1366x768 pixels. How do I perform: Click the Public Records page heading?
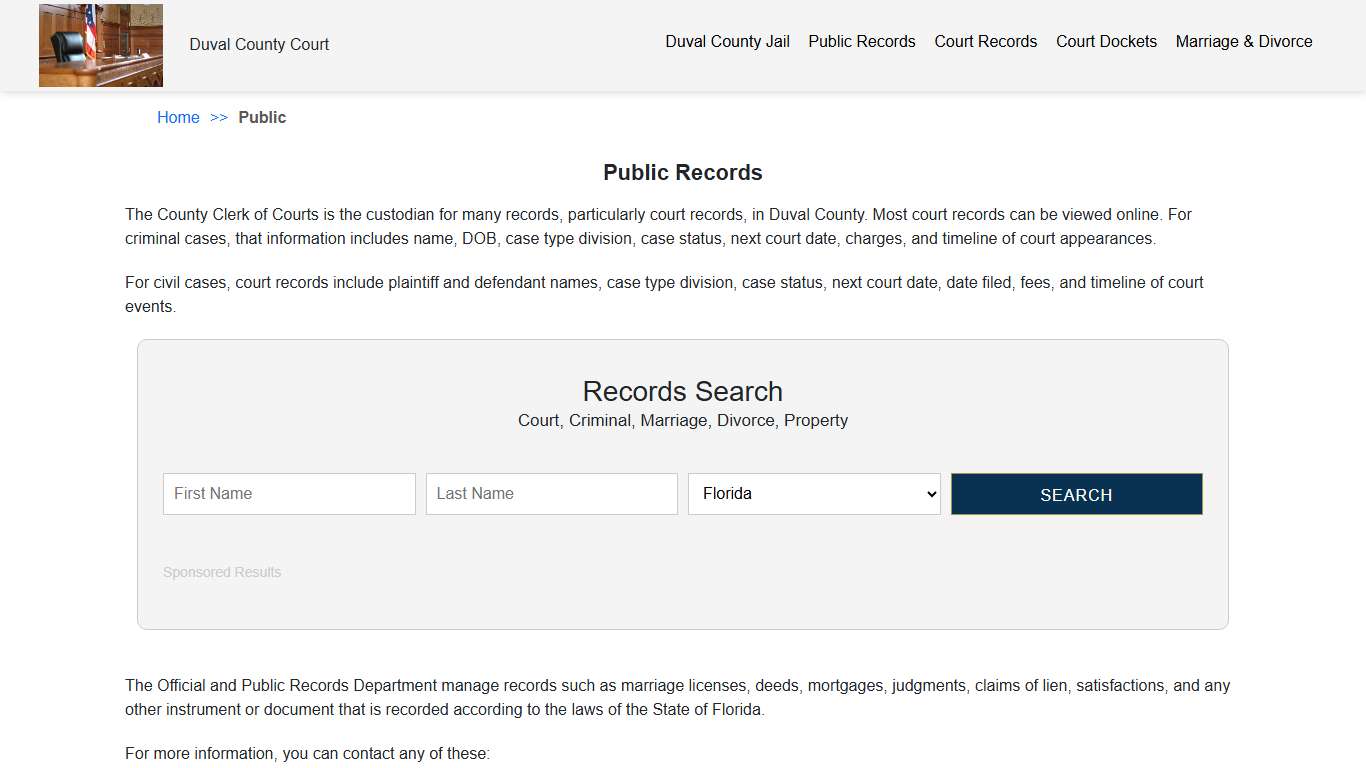click(x=682, y=172)
